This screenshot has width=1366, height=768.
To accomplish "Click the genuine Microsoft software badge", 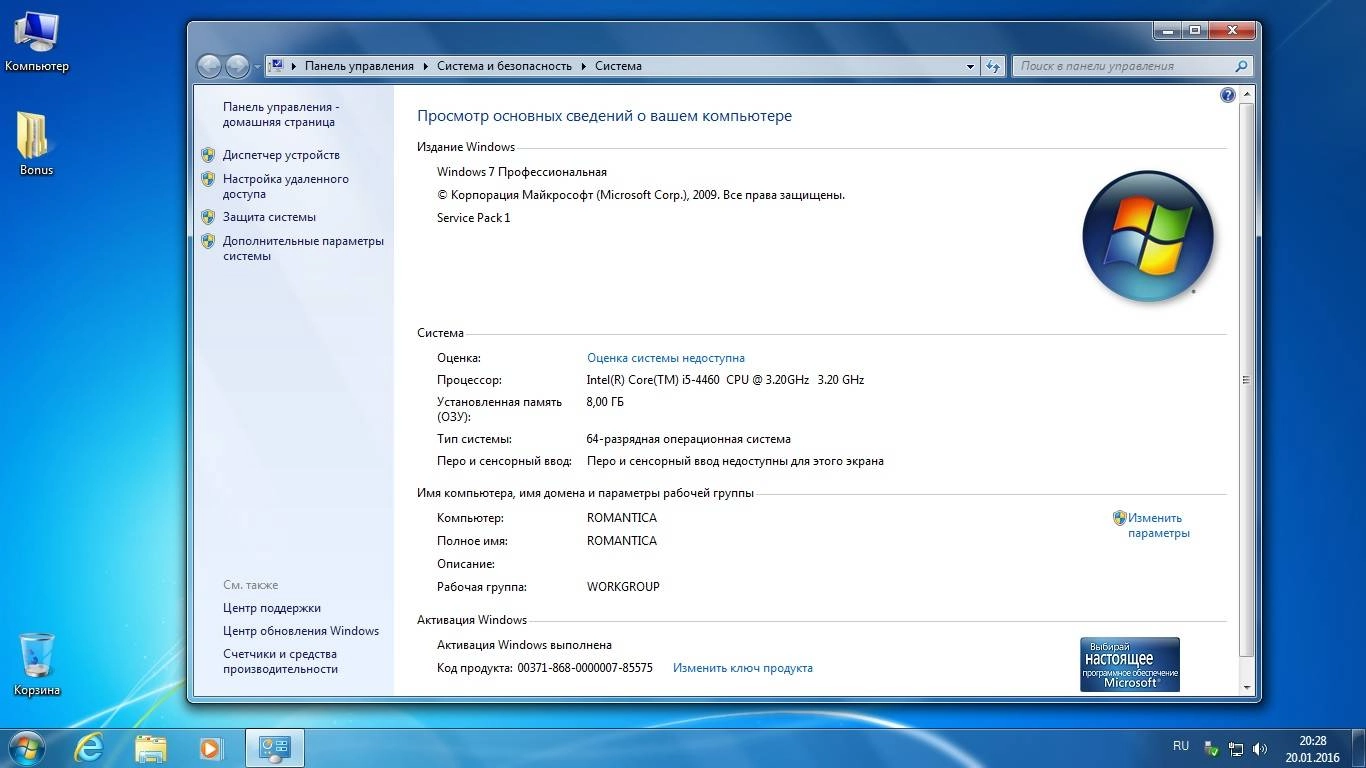I will click(x=1130, y=664).
